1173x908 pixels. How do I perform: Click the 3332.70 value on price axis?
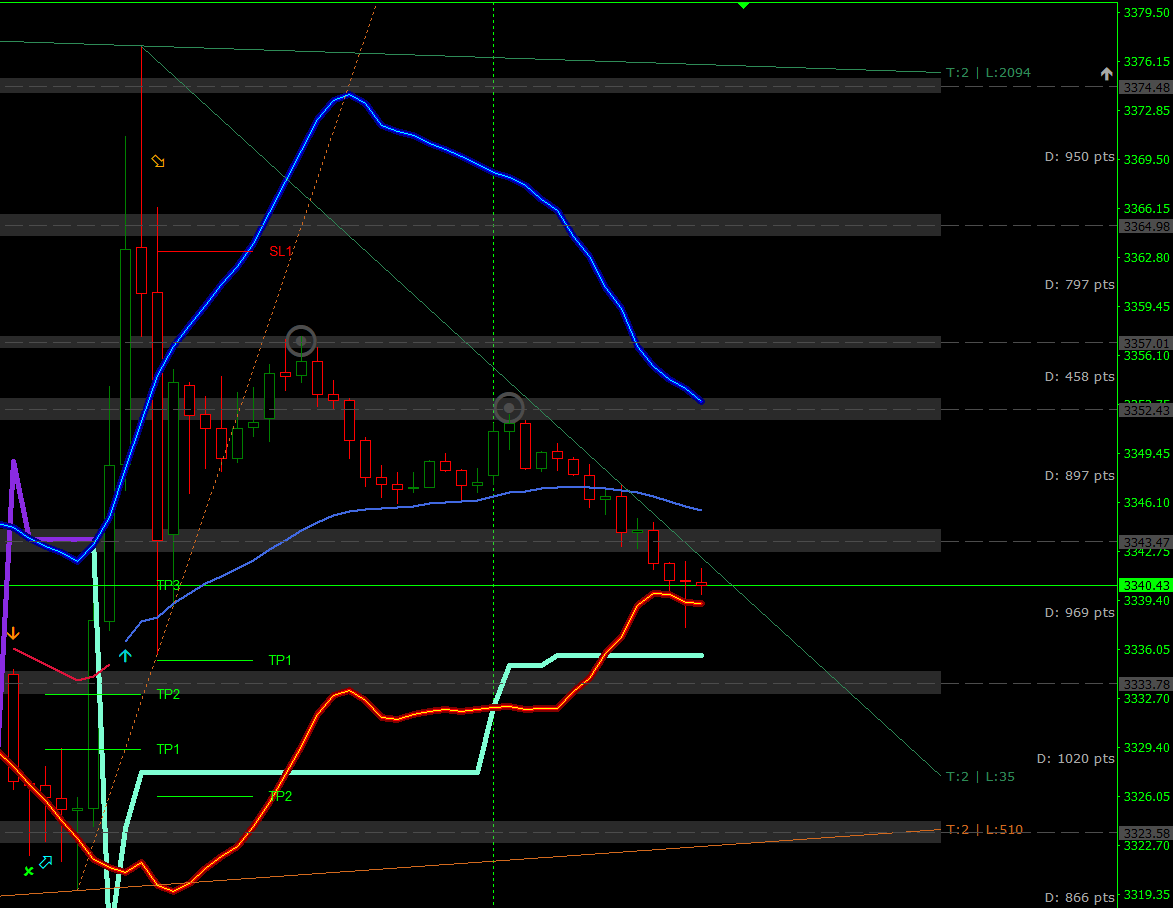tap(1147, 699)
